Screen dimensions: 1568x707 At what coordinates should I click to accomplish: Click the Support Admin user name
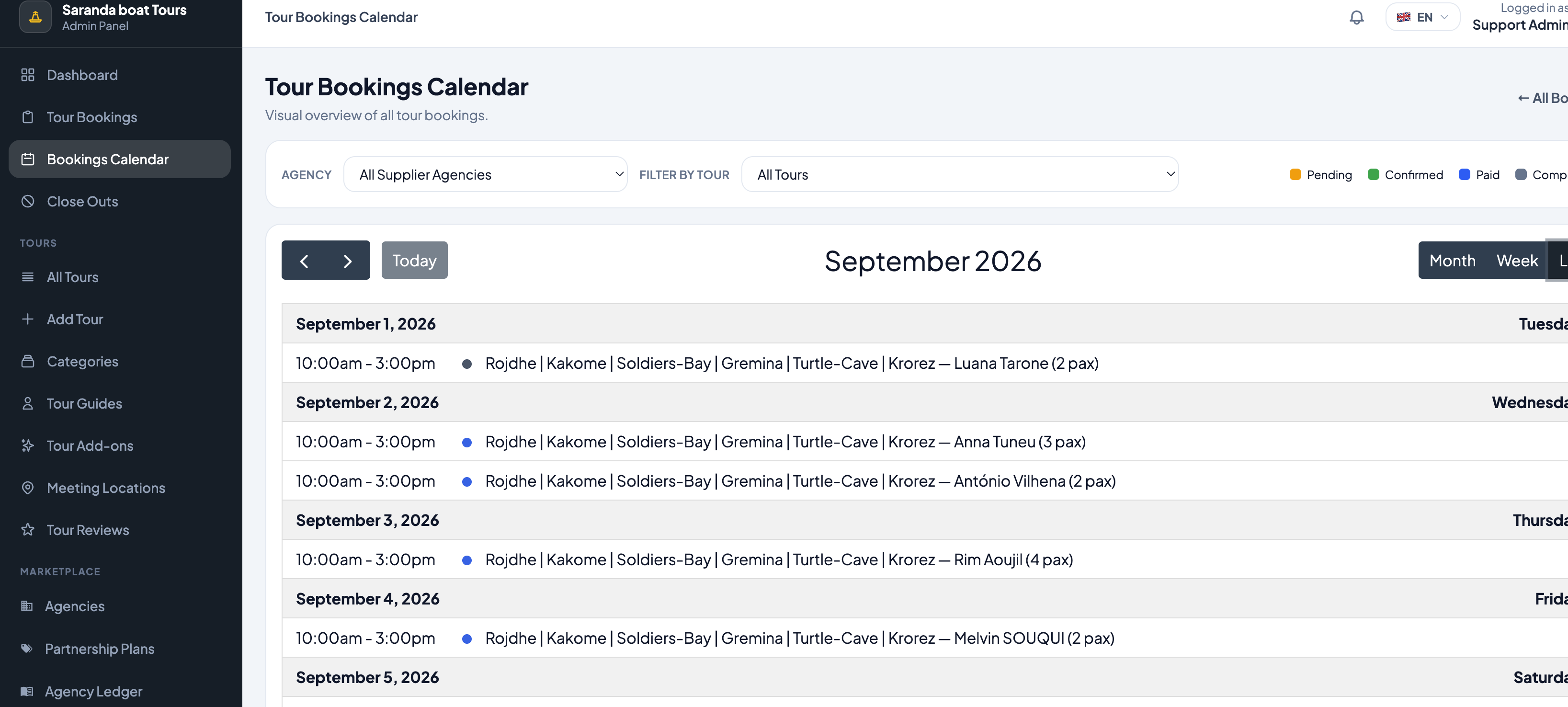click(1520, 25)
